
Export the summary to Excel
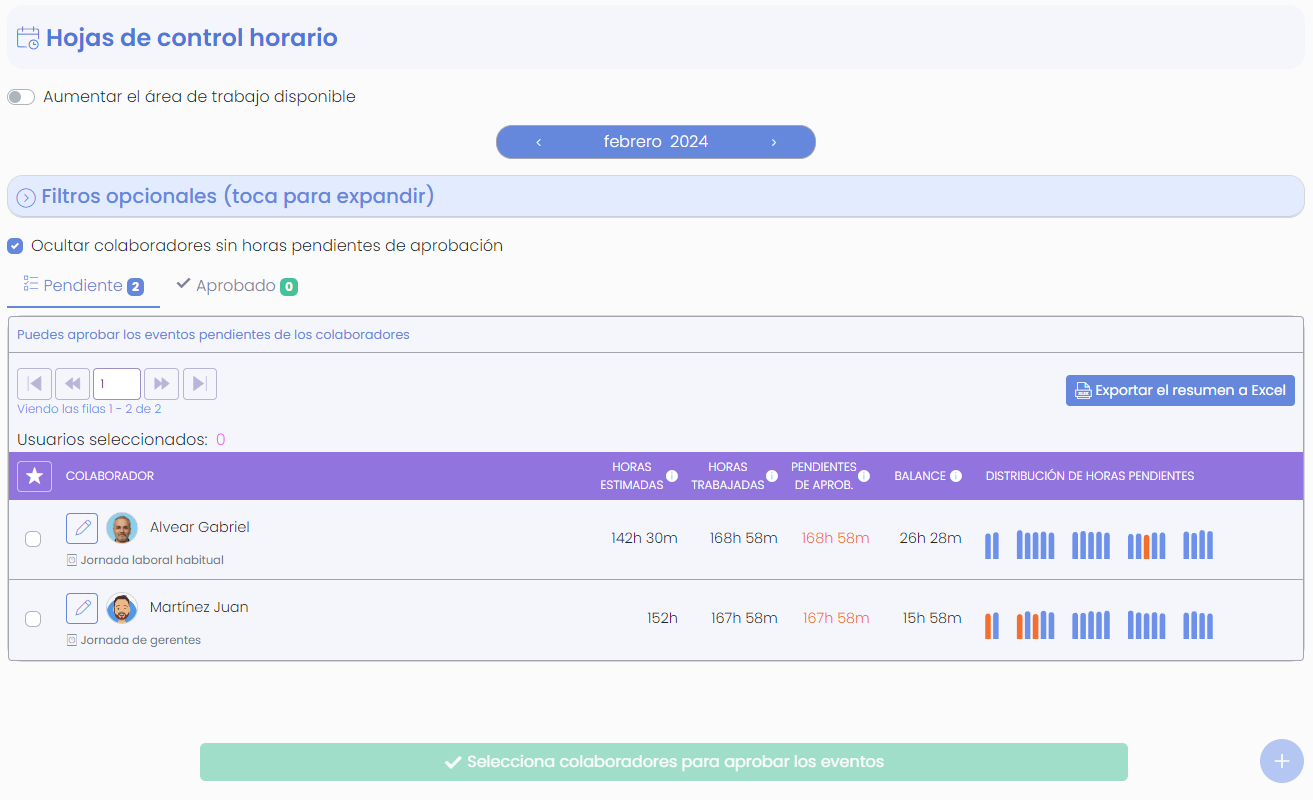(1180, 390)
